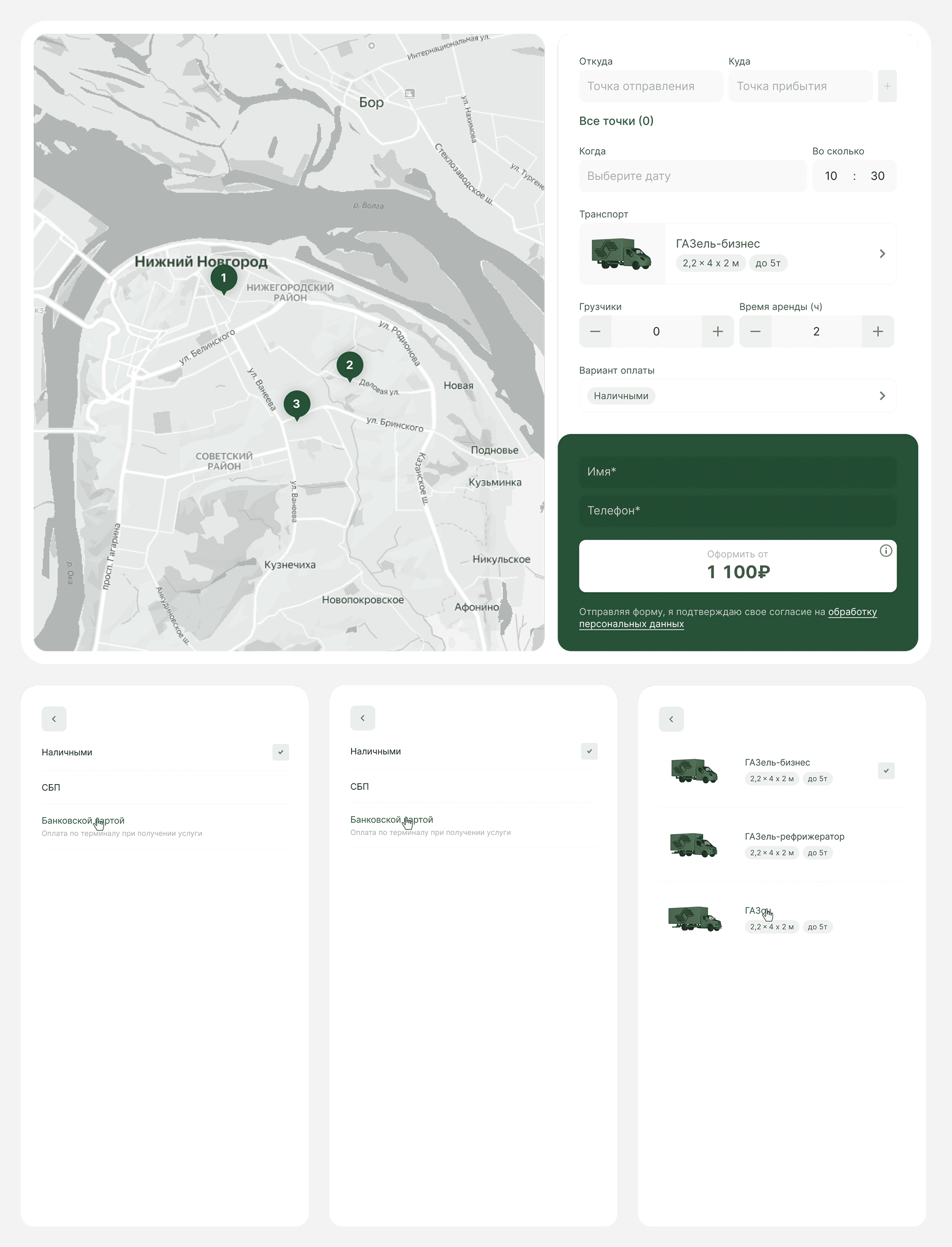
Task: Toggle the ГАЗель-бизнес checkbox in the vehicle list
Action: coord(886,770)
